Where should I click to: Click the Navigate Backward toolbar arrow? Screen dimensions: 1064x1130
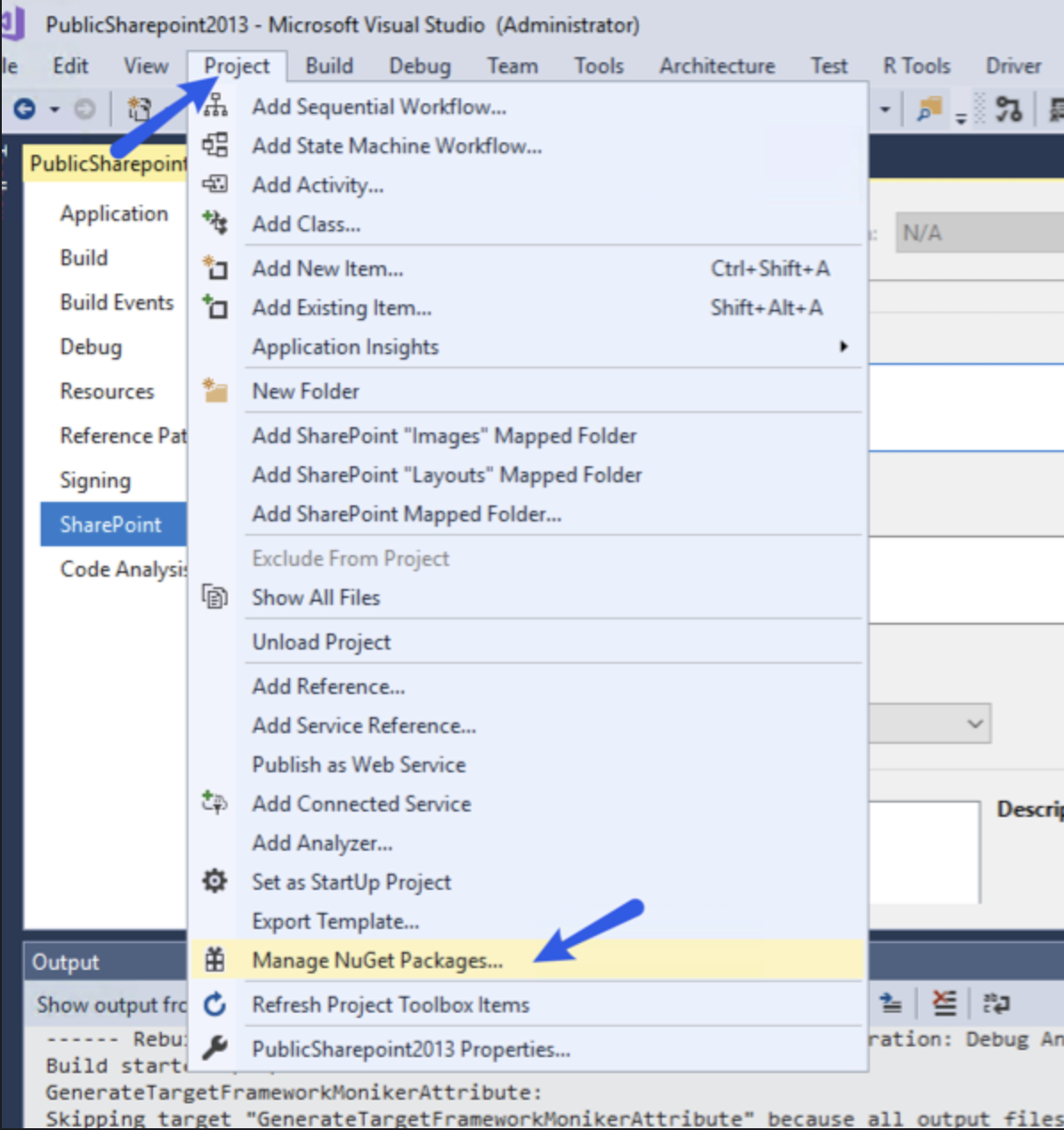tap(25, 109)
